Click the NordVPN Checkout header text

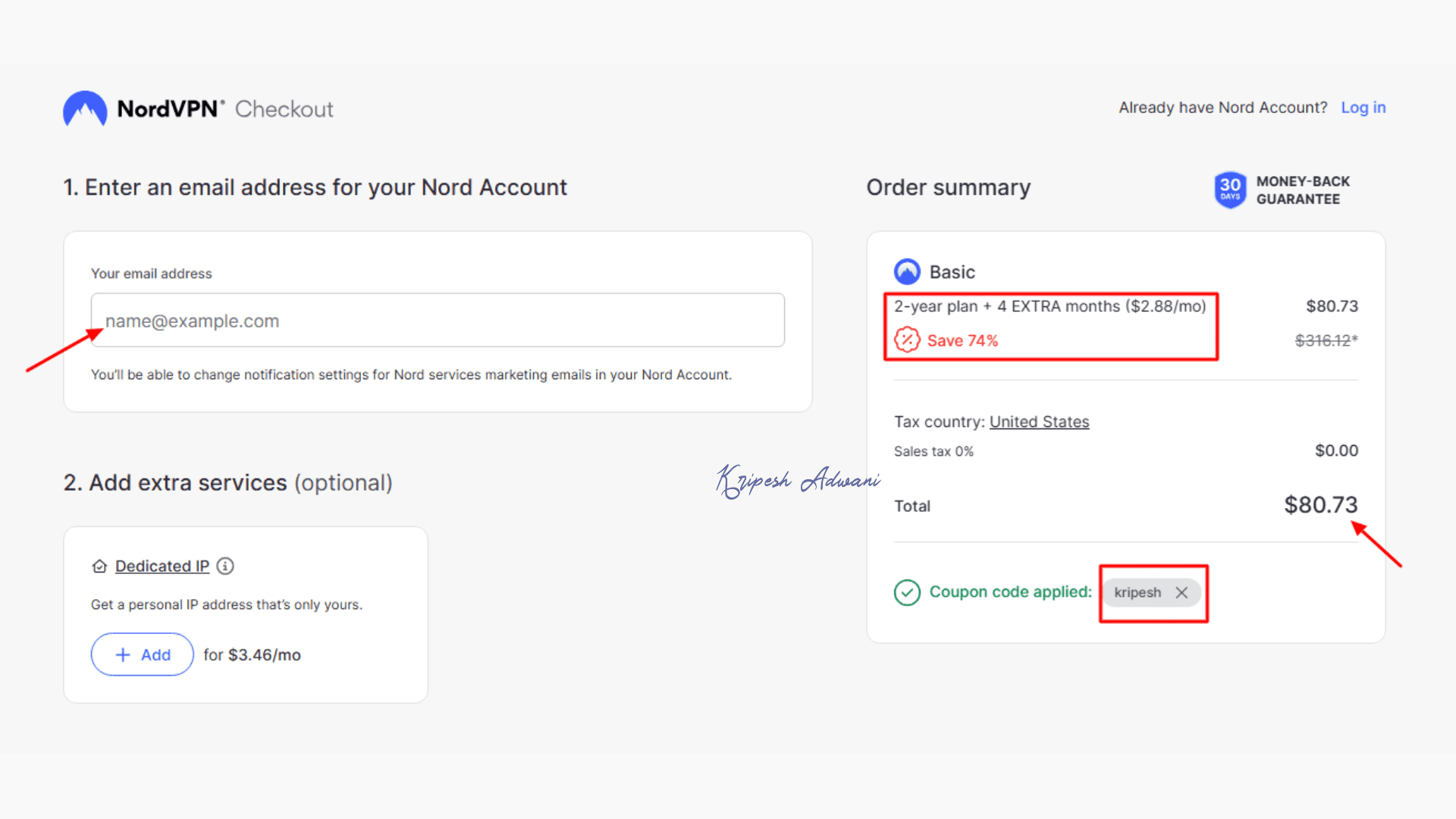tap(225, 109)
